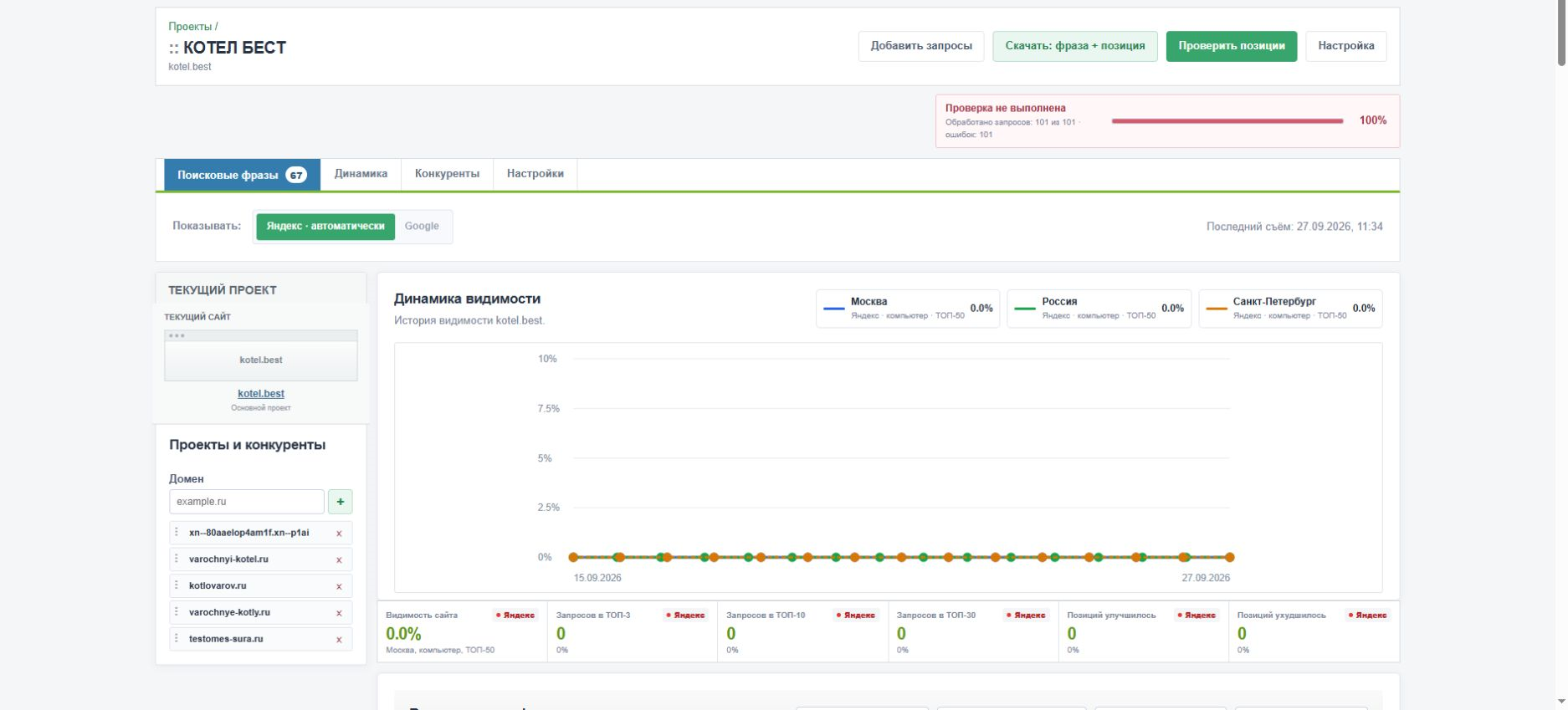
Task: Click the Яндекс badge on Позиций улучшилось
Action: pyautogui.click(x=1197, y=616)
